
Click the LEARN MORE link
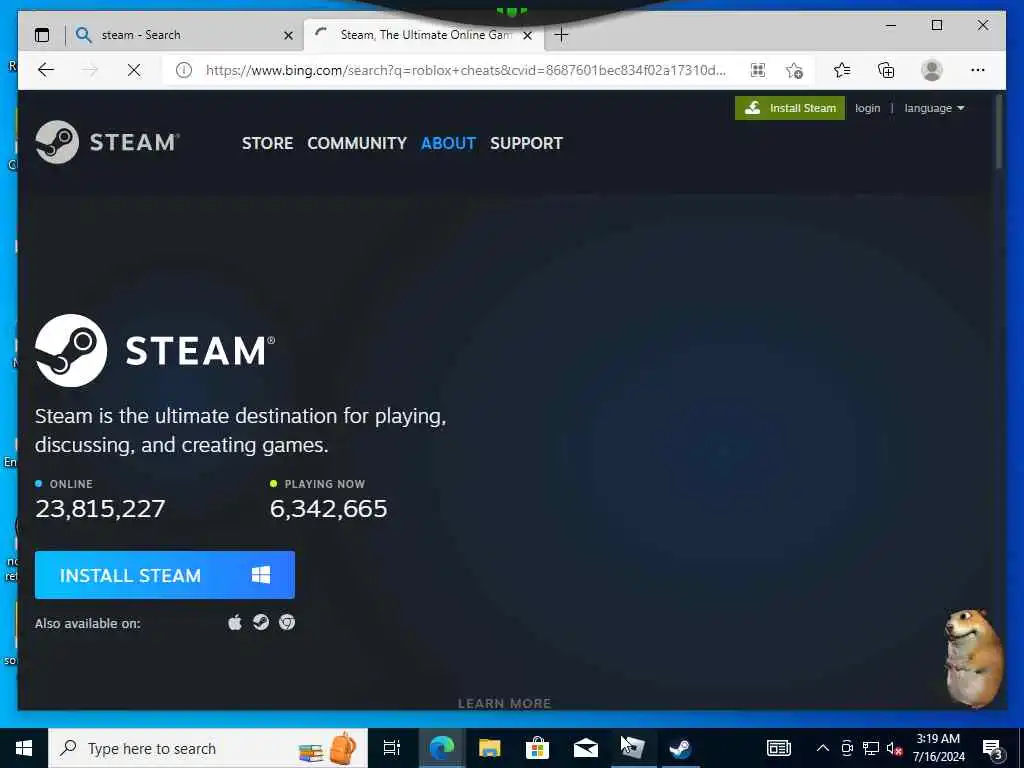pyautogui.click(x=504, y=703)
